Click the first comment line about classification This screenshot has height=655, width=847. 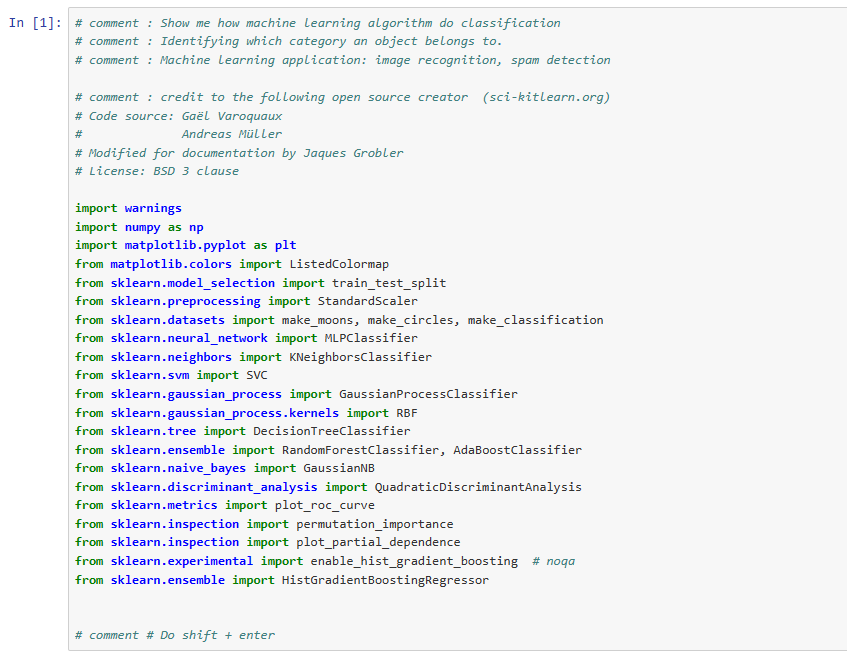coord(317,23)
